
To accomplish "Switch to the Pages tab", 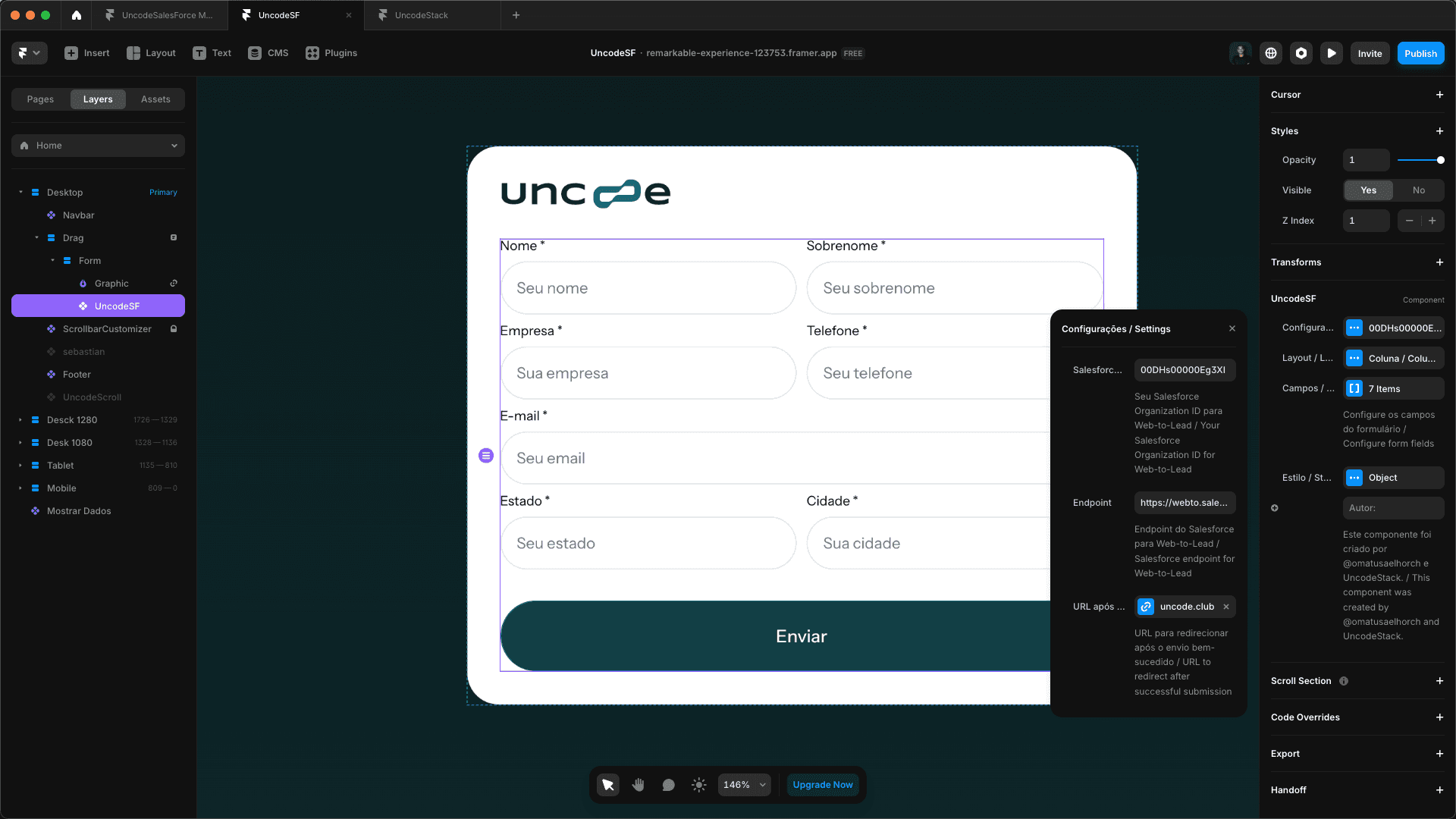I will [x=40, y=99].
